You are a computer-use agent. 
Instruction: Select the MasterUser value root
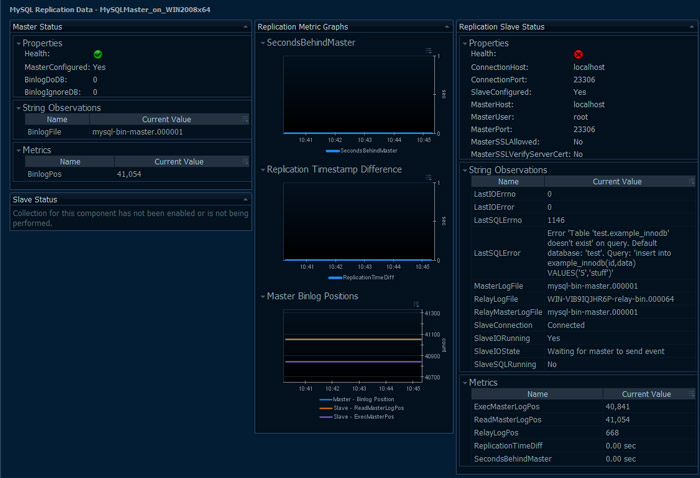580,117
